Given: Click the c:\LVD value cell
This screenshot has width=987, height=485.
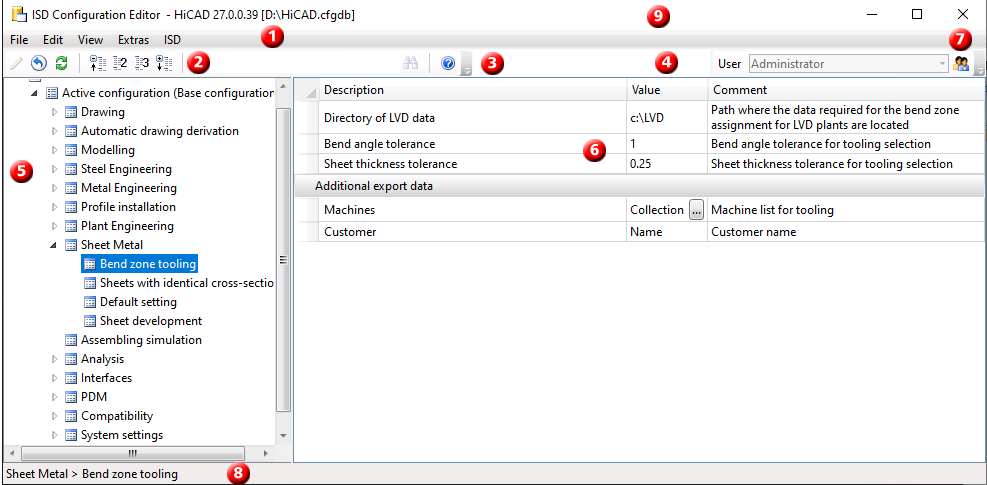Looking at the screenshot, I should point(667,117).
